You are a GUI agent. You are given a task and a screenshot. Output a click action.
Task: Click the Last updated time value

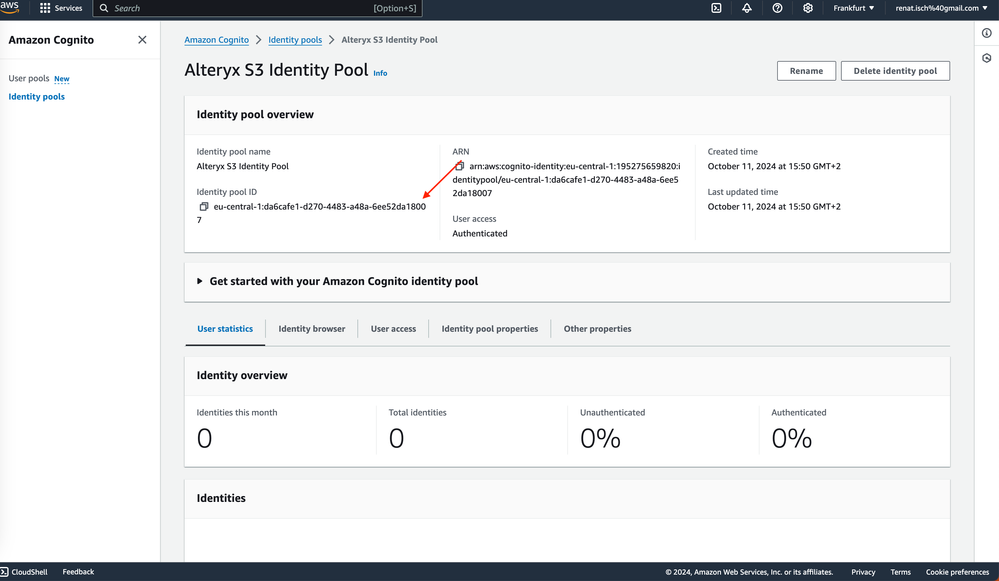point(773,206)
